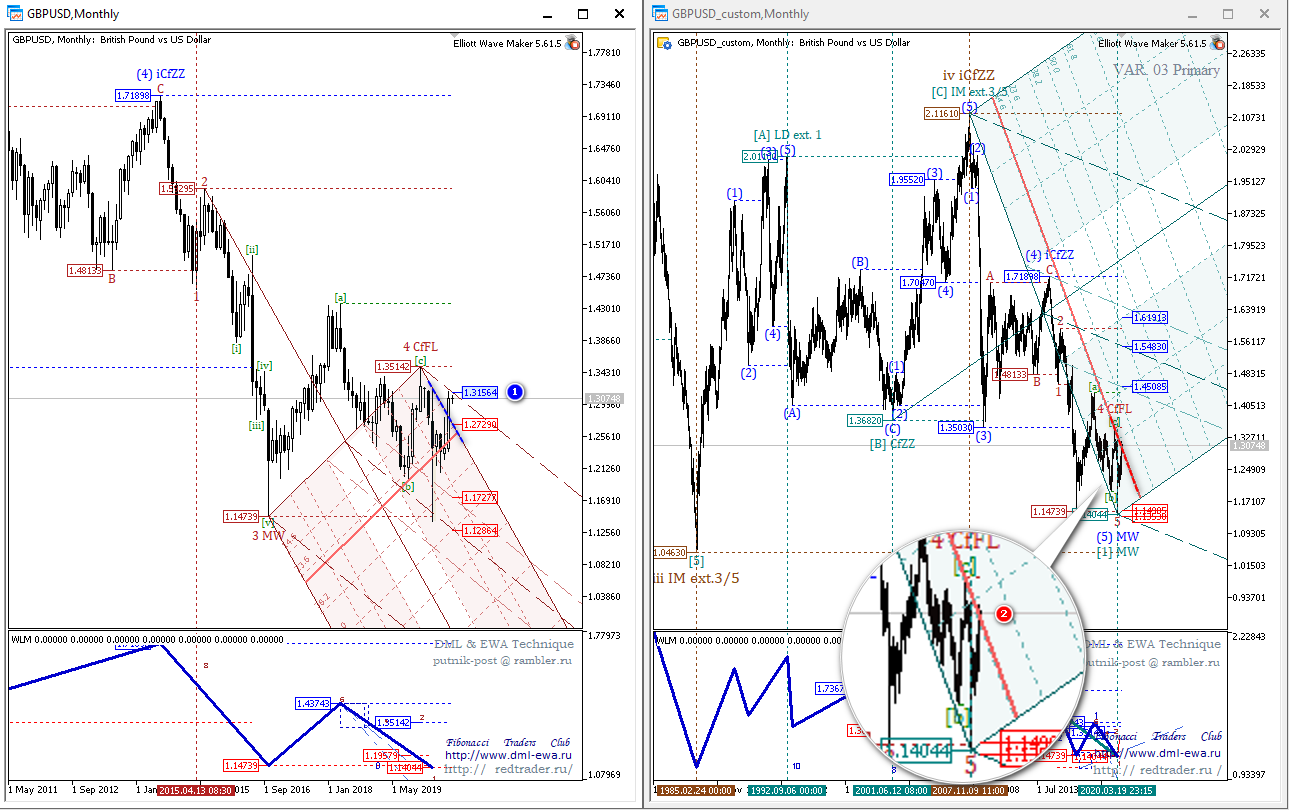Select the red 1.27290 target label
The height and width of the screenshot is (810, 1290).
pyautogui.click(x=480, y=425)
